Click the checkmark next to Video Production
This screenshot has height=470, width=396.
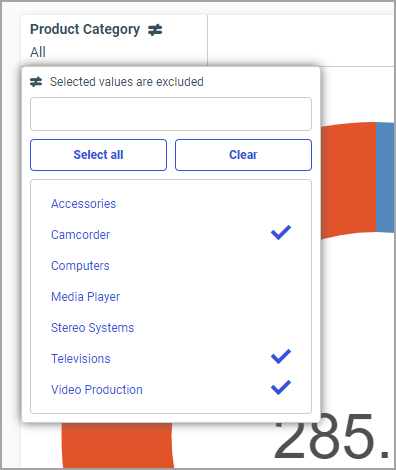[281, 388]
